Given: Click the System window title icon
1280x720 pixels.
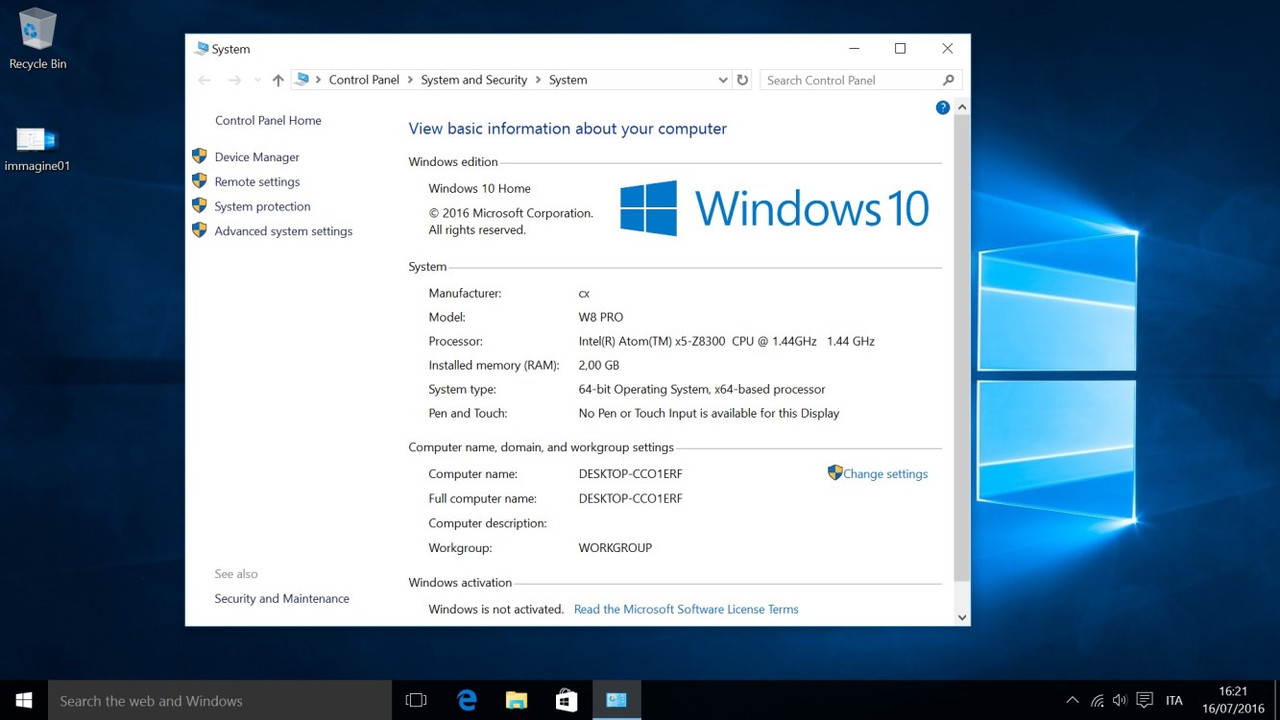Looking at the screenshot, I should click(202, 48).
